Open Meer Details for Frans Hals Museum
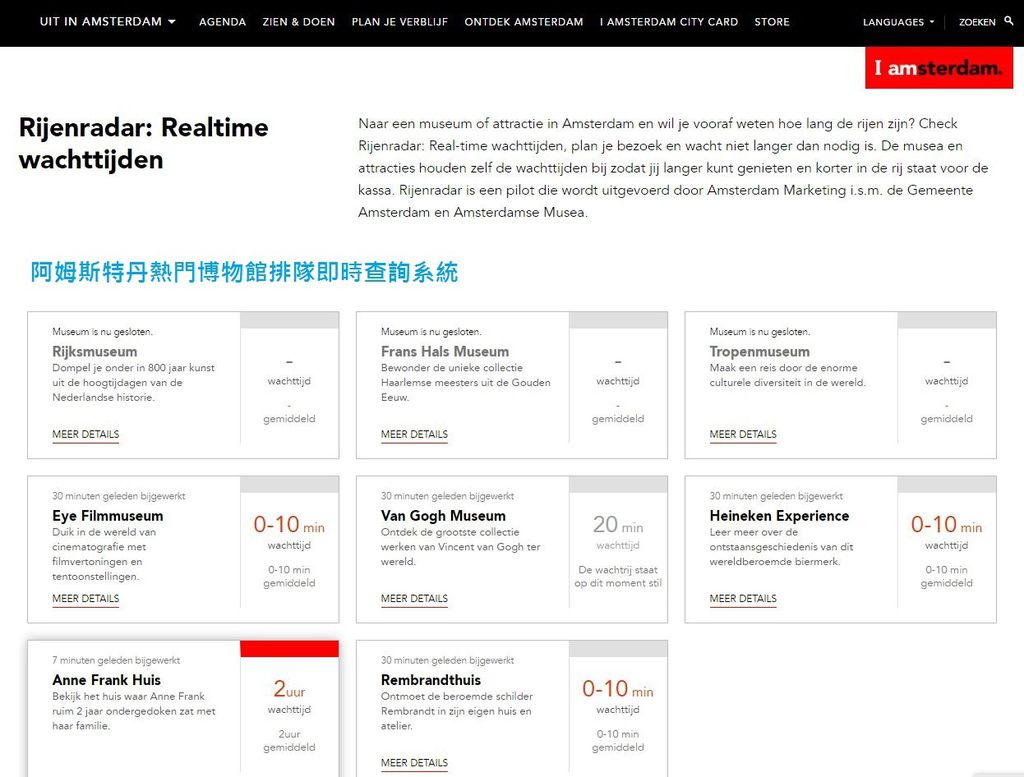The image size is (1024, 777). click(x=414, y=434)
